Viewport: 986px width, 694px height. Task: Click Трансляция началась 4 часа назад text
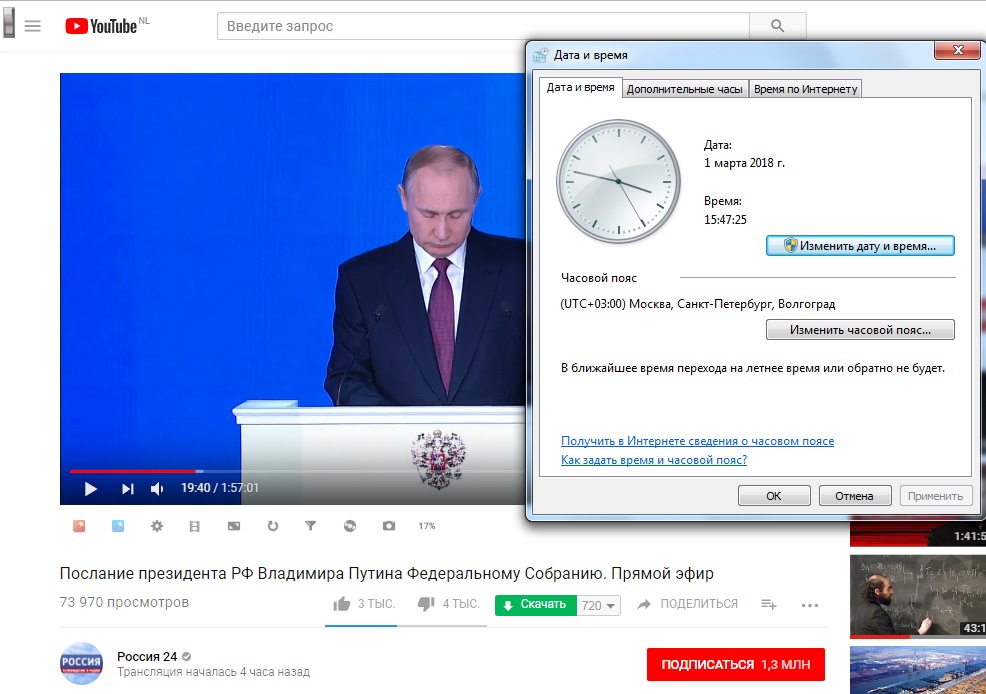click(x=213, y=672)
